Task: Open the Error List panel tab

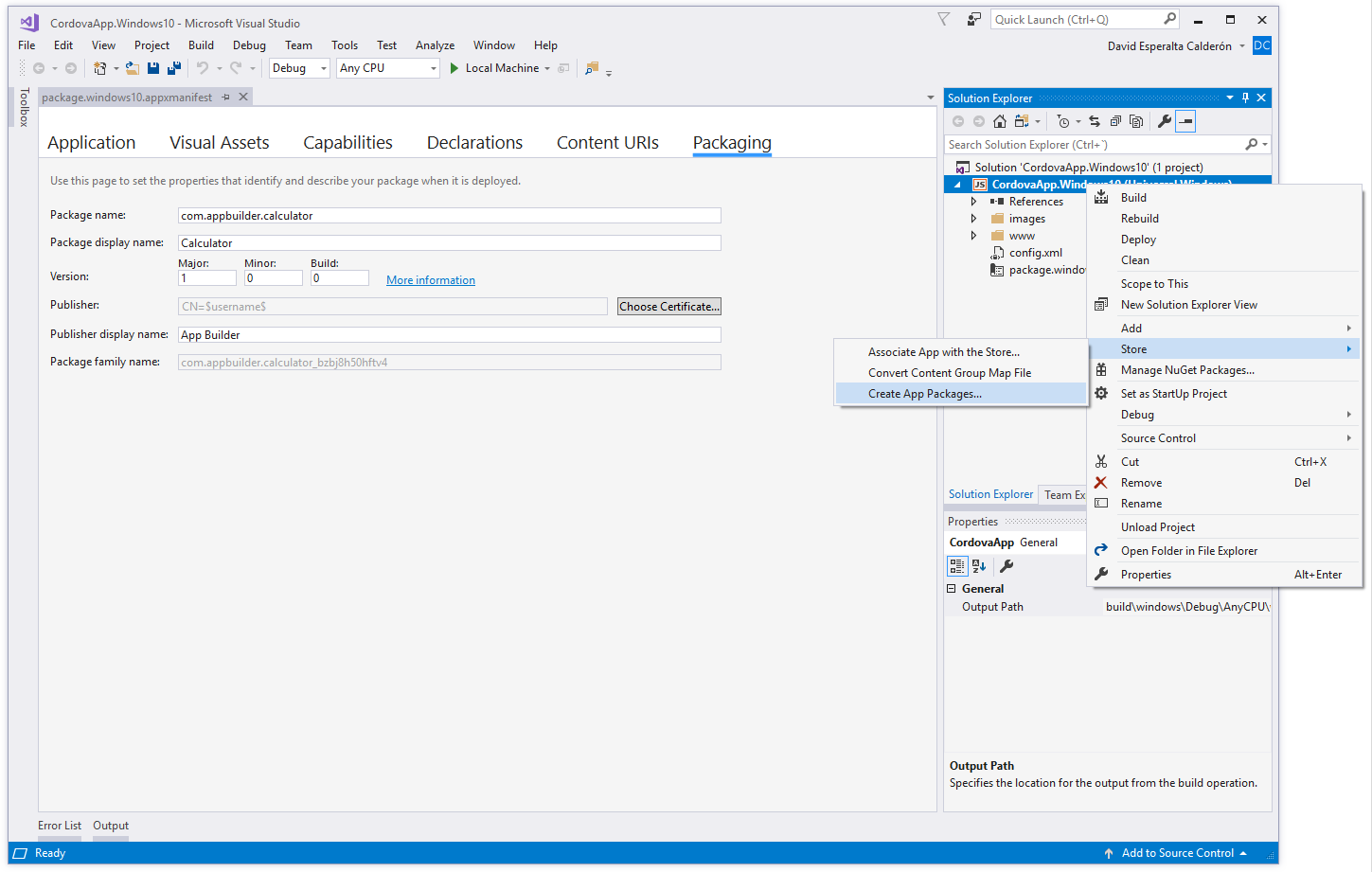Action: coord(60,826)
